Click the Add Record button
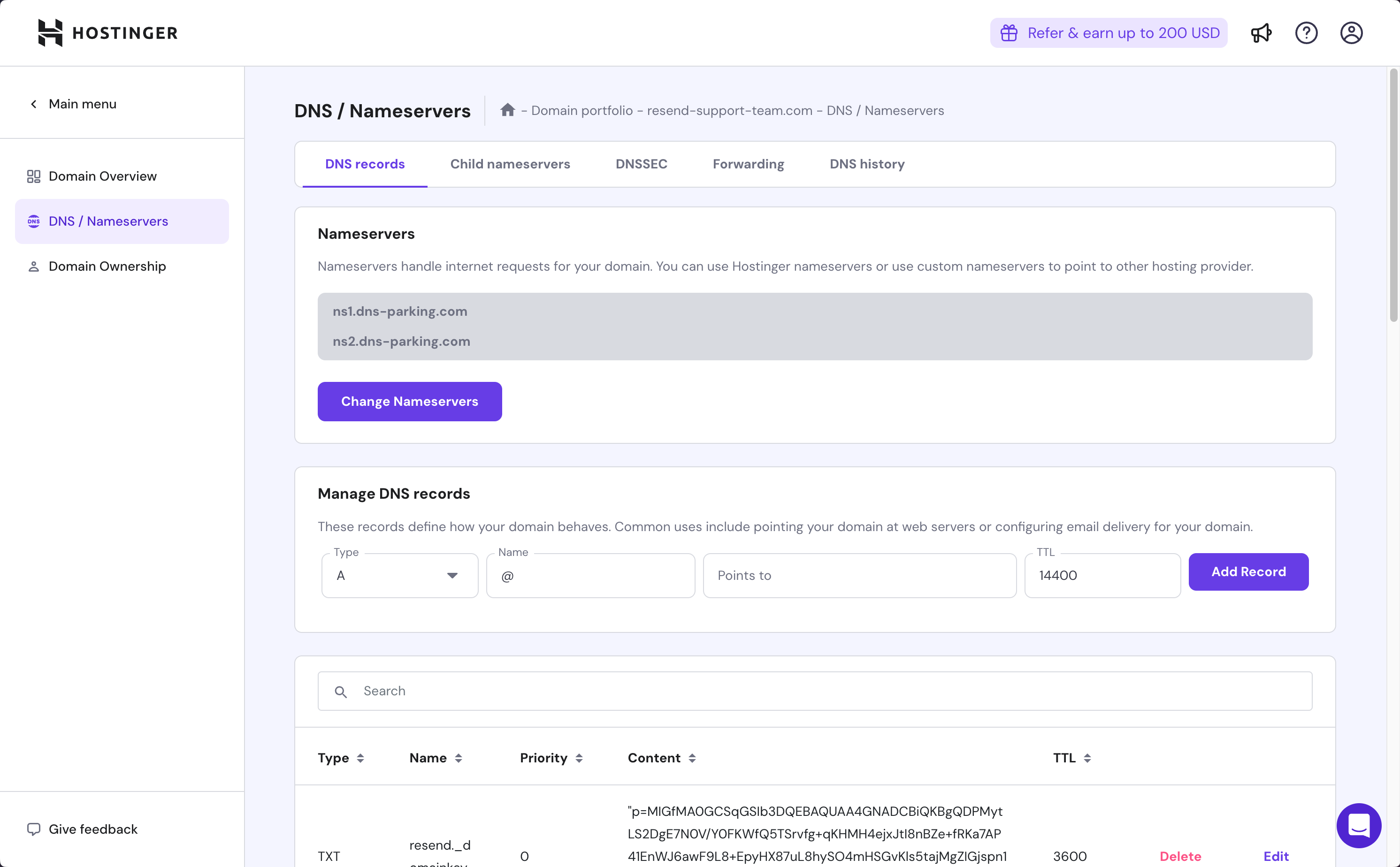 [x=1248, y=572]
